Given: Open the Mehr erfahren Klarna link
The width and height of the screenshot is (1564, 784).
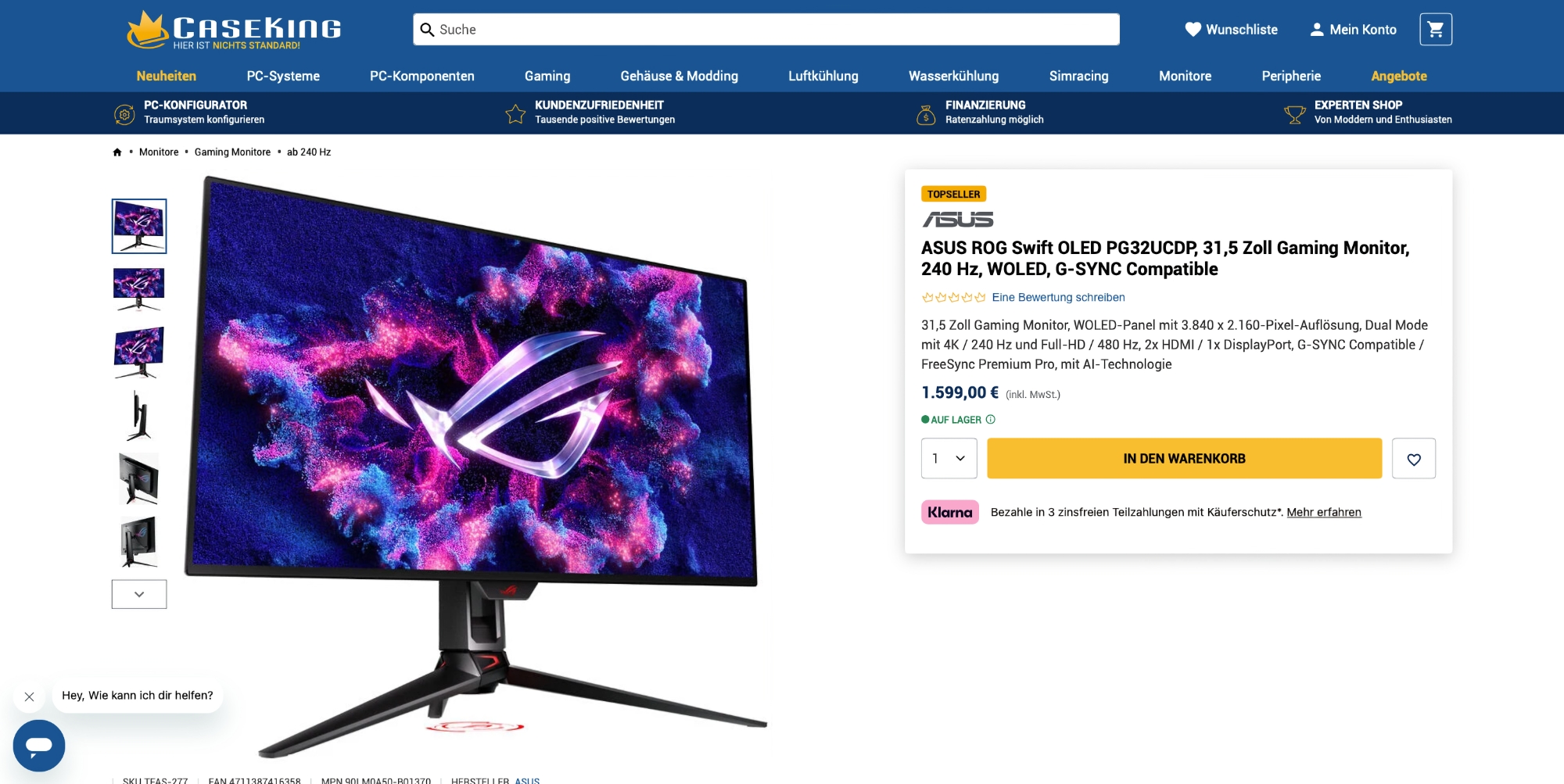Looking at the screenshot, I should (x=1324, y=513).
